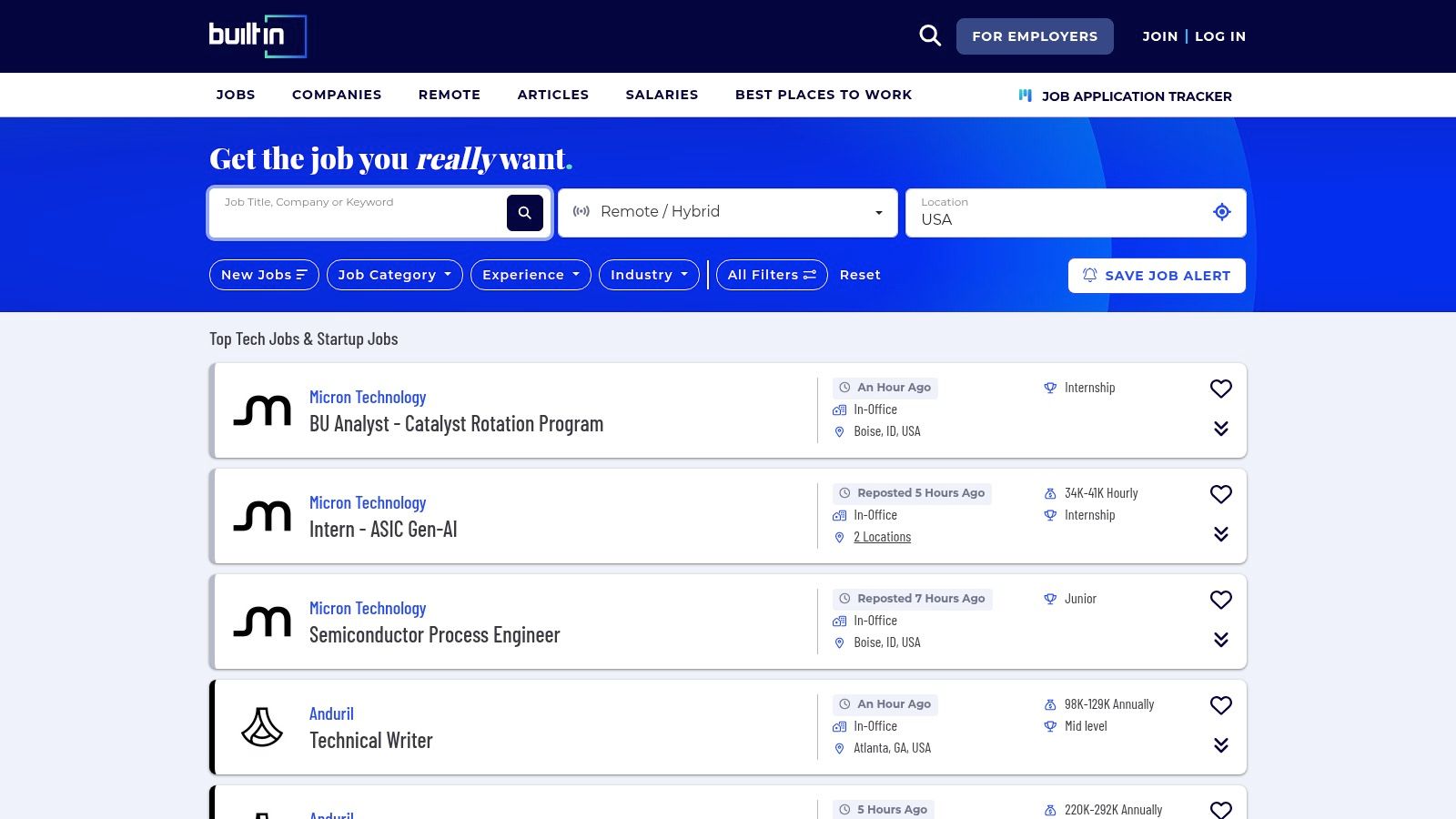
Task: Open Intern - ASIC Gen-AI listing
Action: click(x=383, y=530)
